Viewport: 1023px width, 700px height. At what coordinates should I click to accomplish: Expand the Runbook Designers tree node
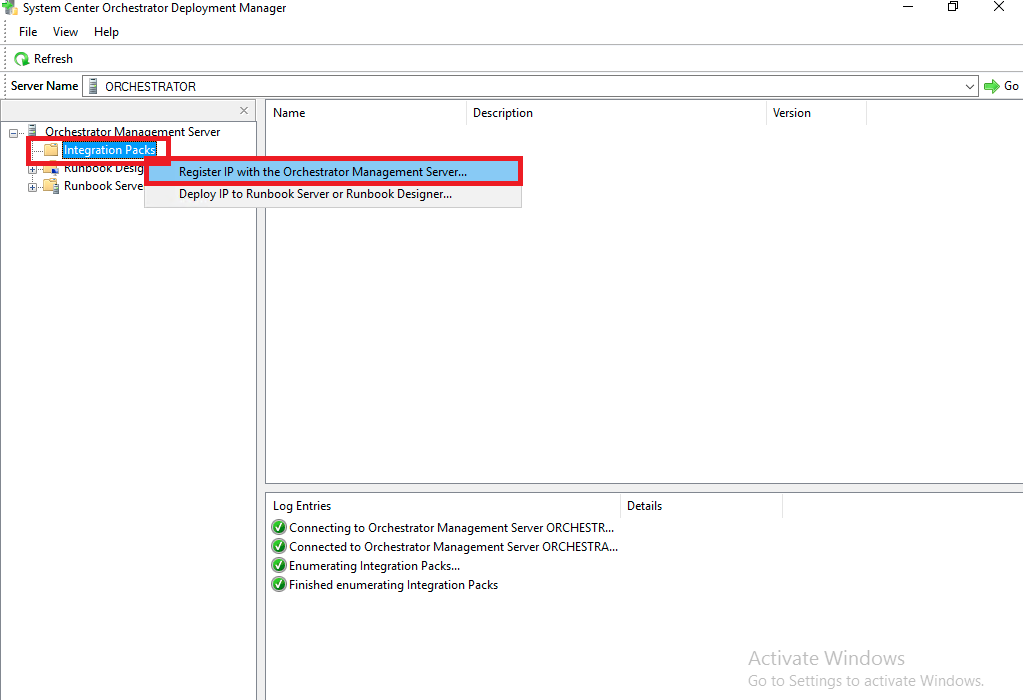coord(32,169)
